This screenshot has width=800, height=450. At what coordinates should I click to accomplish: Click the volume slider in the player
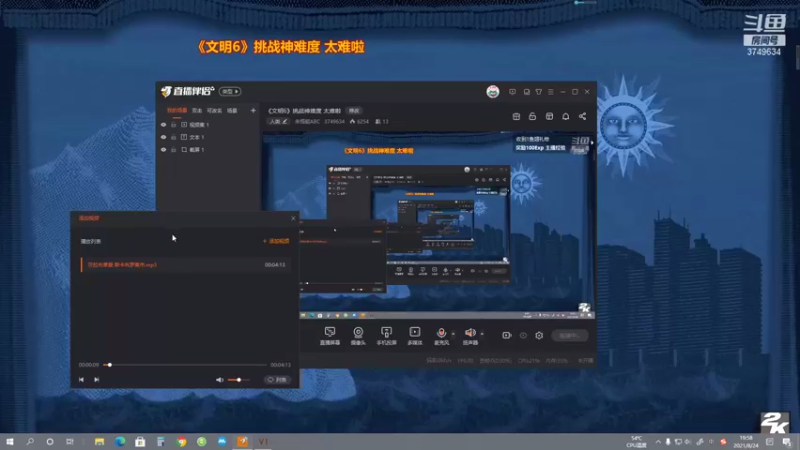239,380
